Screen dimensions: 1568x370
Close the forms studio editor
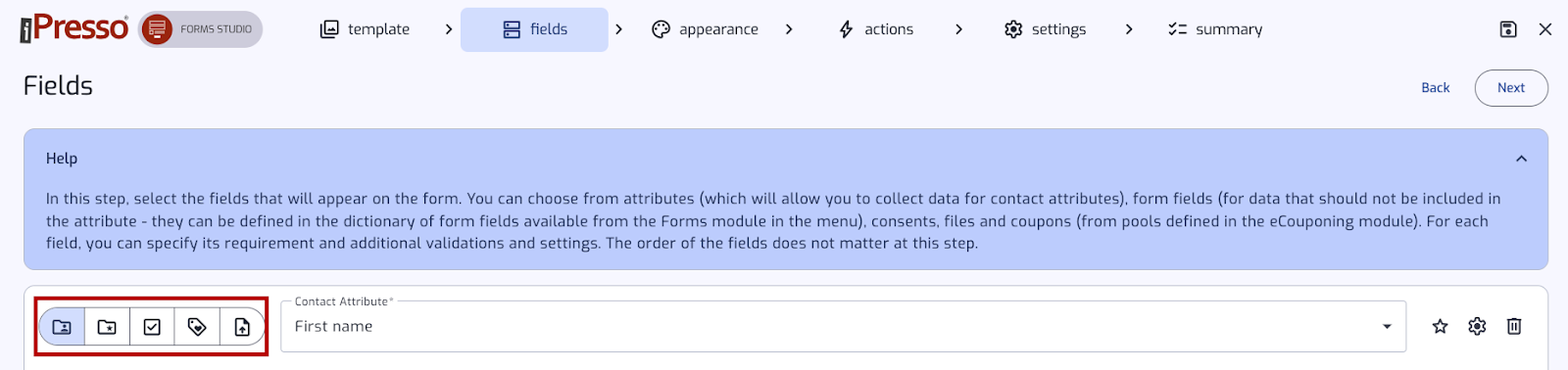[x=1545, y=29]
